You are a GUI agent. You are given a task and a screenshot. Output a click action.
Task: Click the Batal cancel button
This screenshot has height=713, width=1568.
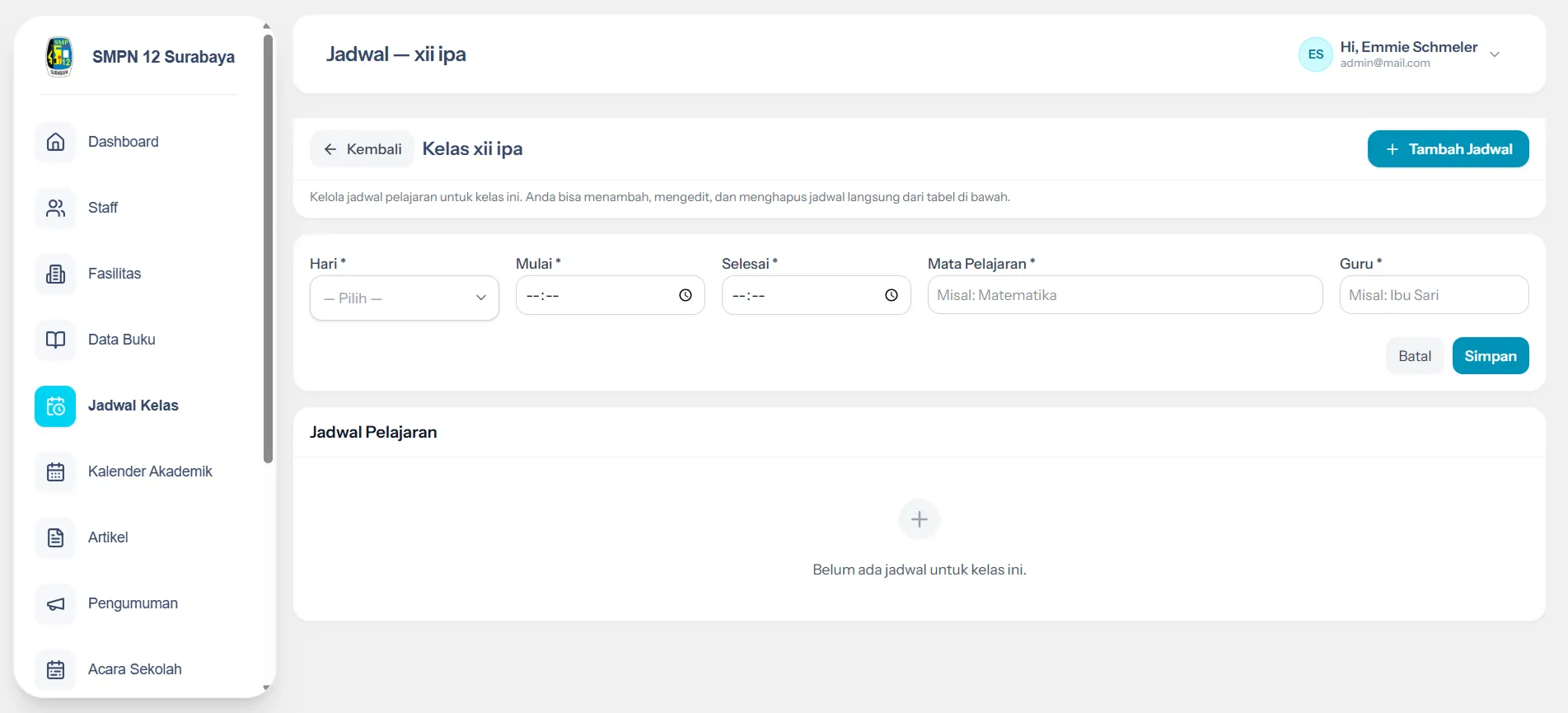coord(1415,356)
